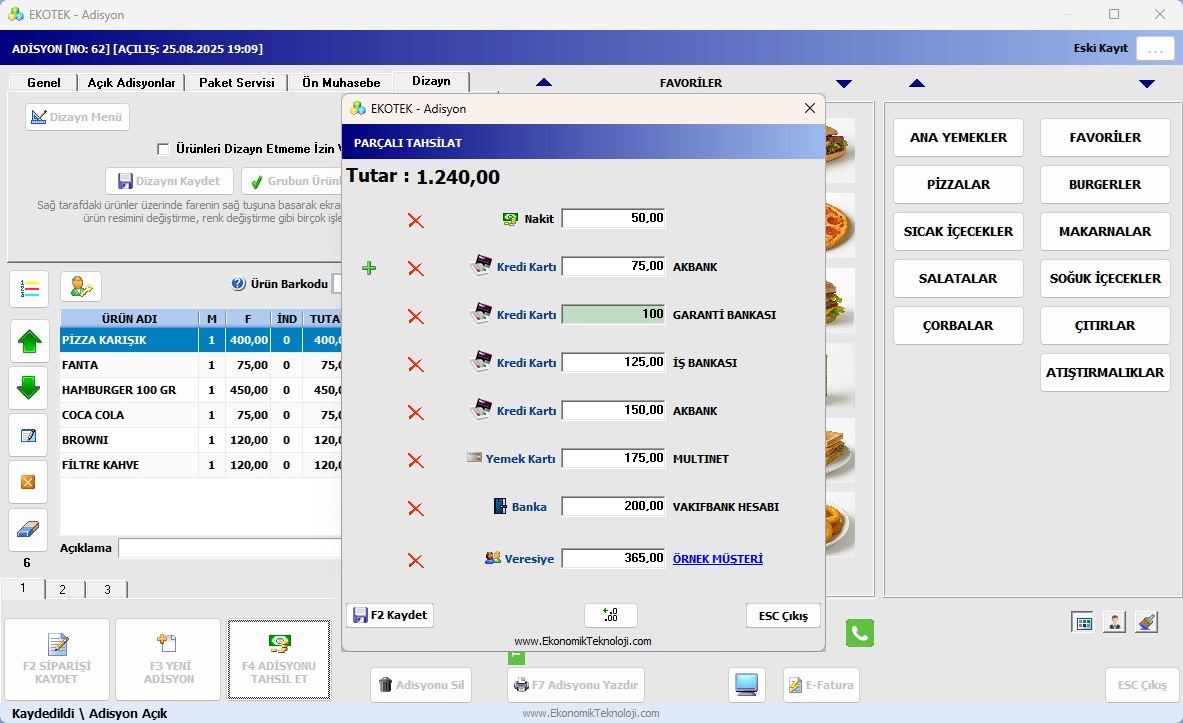The image size is (1183, 723).
Task: Open the SOĞUK İÇECEKLER category
Action: pos(1105,278)
